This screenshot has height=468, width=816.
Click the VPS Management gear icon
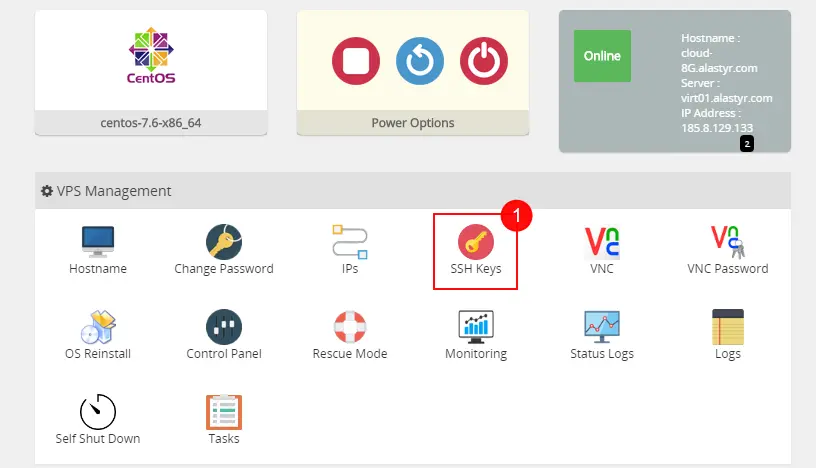[47, 191]
